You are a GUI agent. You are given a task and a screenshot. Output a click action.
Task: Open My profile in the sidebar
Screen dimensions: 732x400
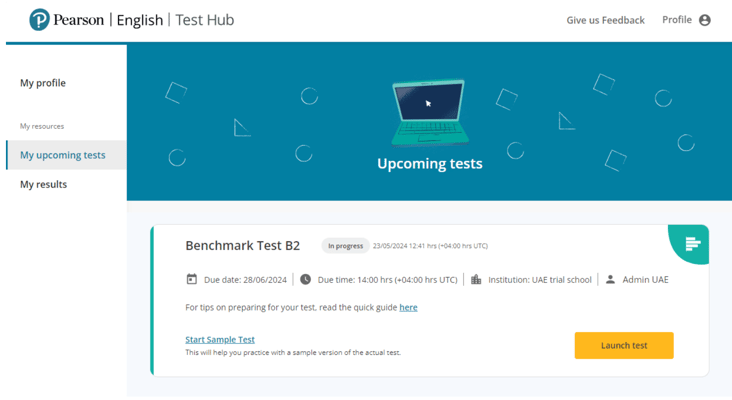click(43, 83)
